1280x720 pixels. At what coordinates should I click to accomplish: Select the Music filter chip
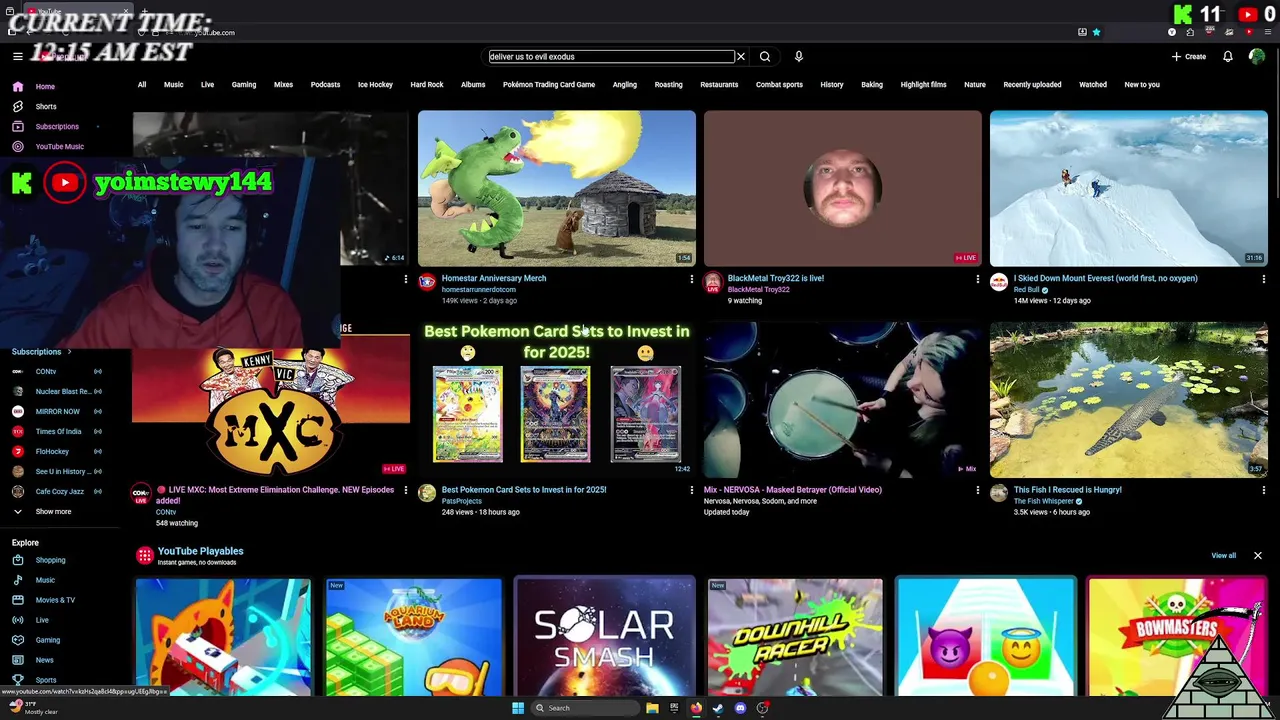tap(174, 85)
